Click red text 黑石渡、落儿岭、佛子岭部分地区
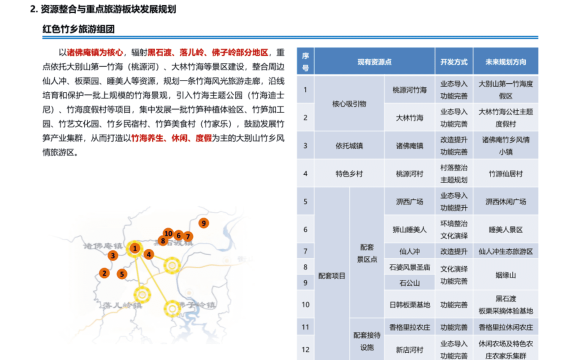Viewport: 570px width, 360px height. pos(208,52)
